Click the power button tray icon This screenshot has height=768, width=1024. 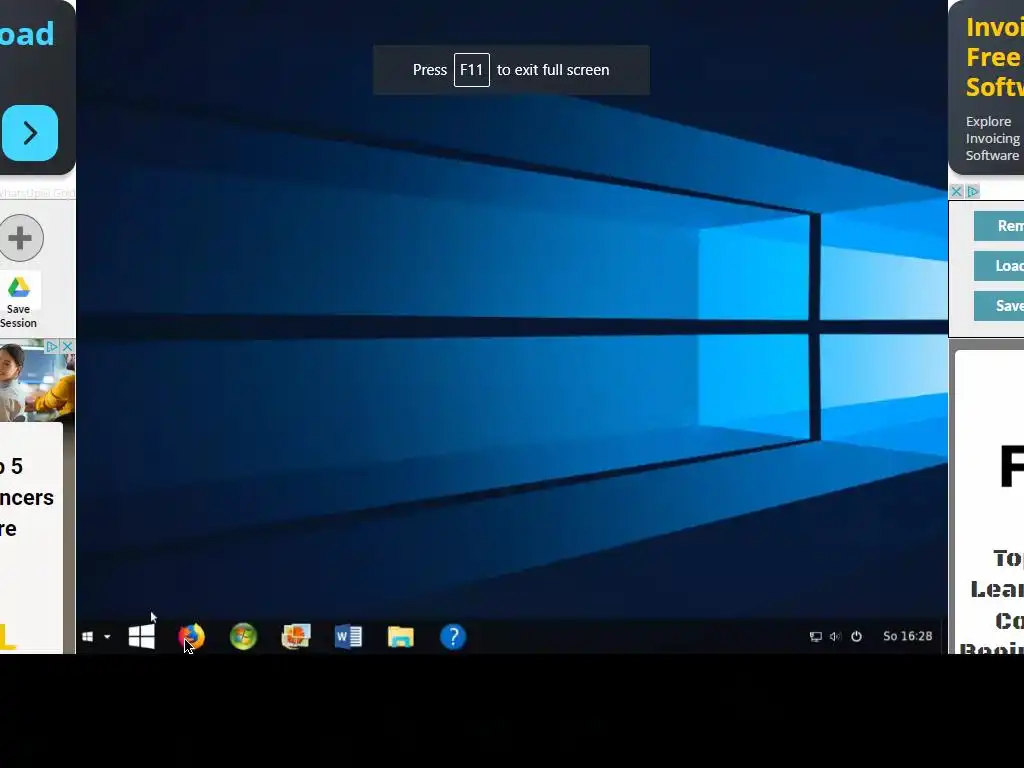tap(856, 637)
